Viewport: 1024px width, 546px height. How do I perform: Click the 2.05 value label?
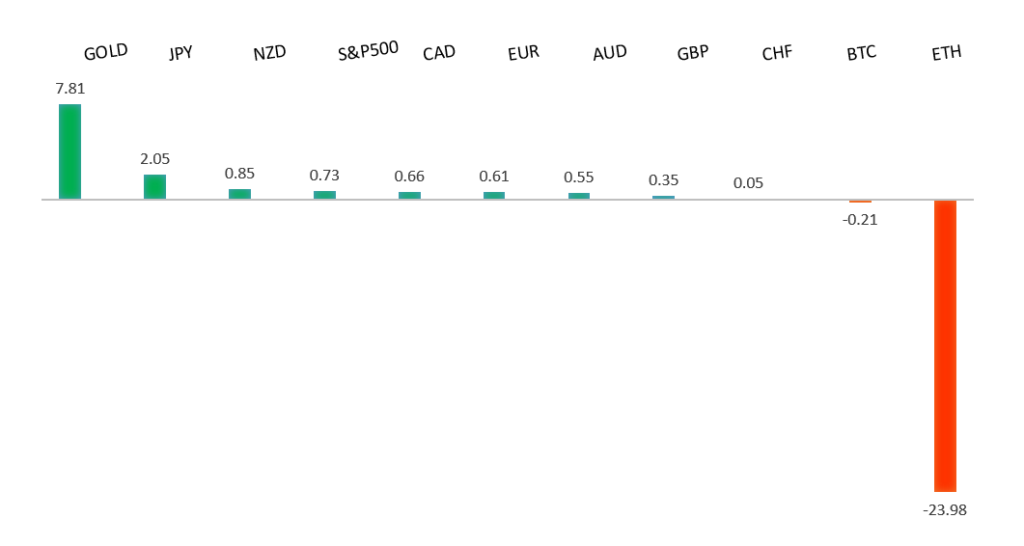[x=155, y=159]
